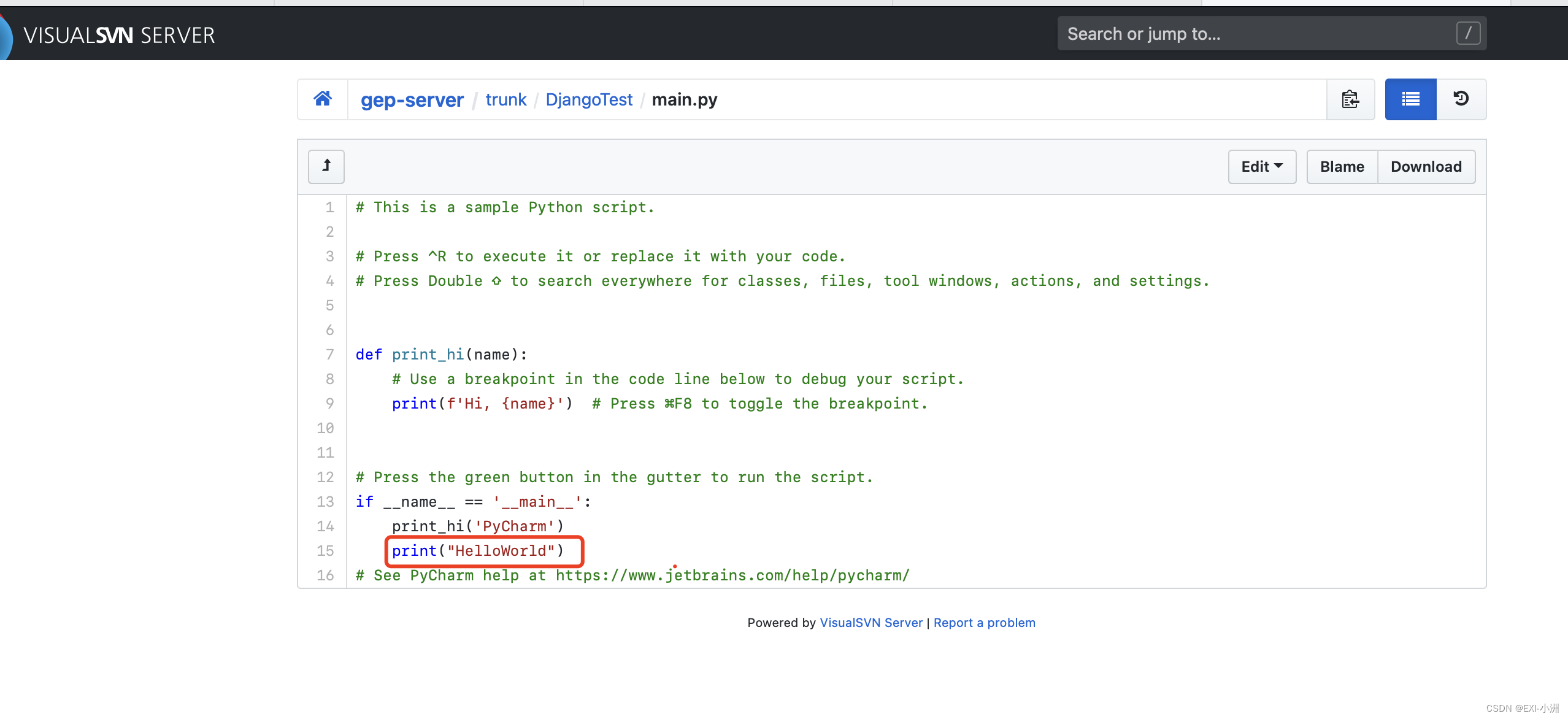
Task: Click the if __name__ == '__main__' line
Action: pos(473,502)
